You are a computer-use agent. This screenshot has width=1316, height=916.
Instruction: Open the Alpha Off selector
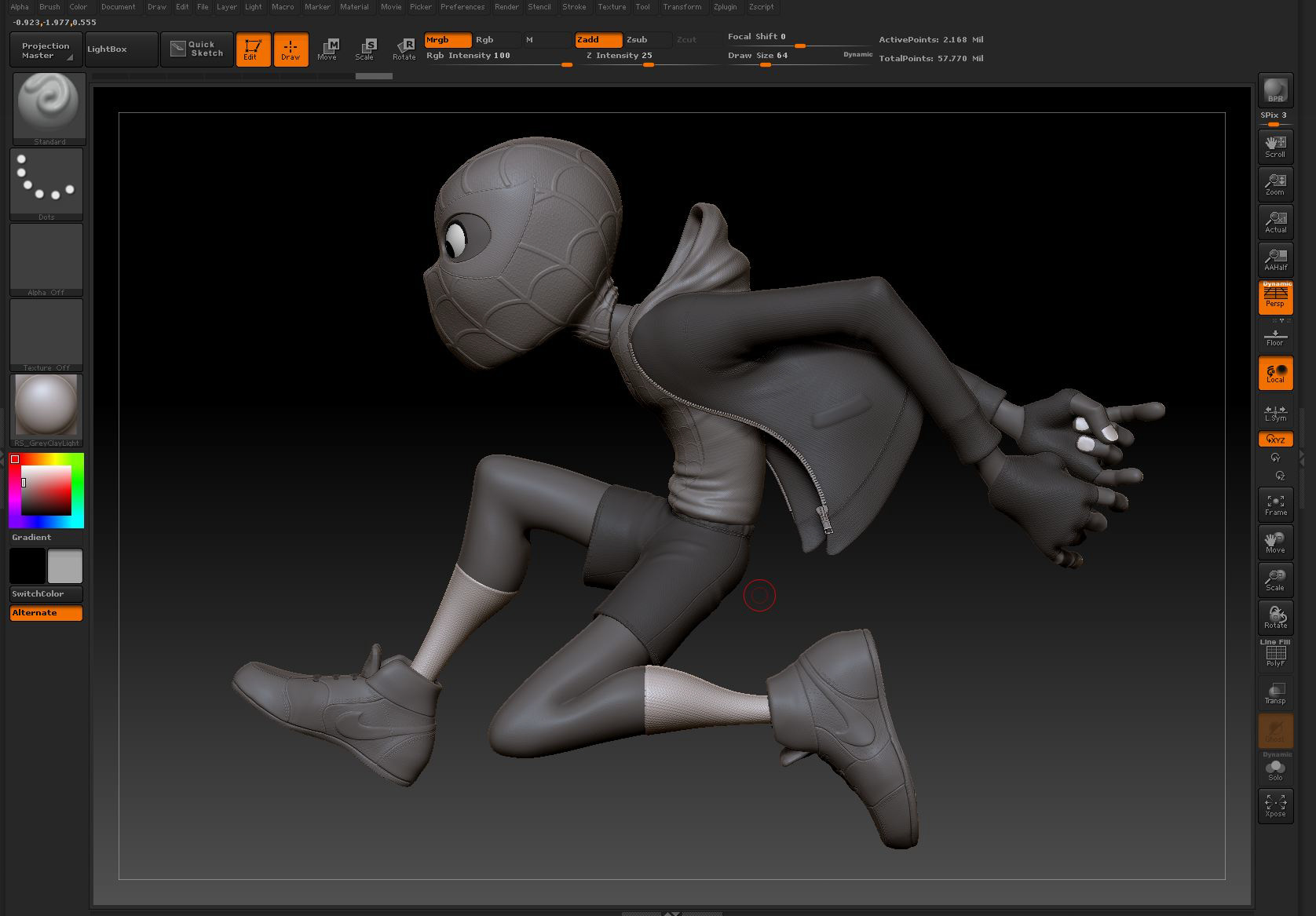46,260
